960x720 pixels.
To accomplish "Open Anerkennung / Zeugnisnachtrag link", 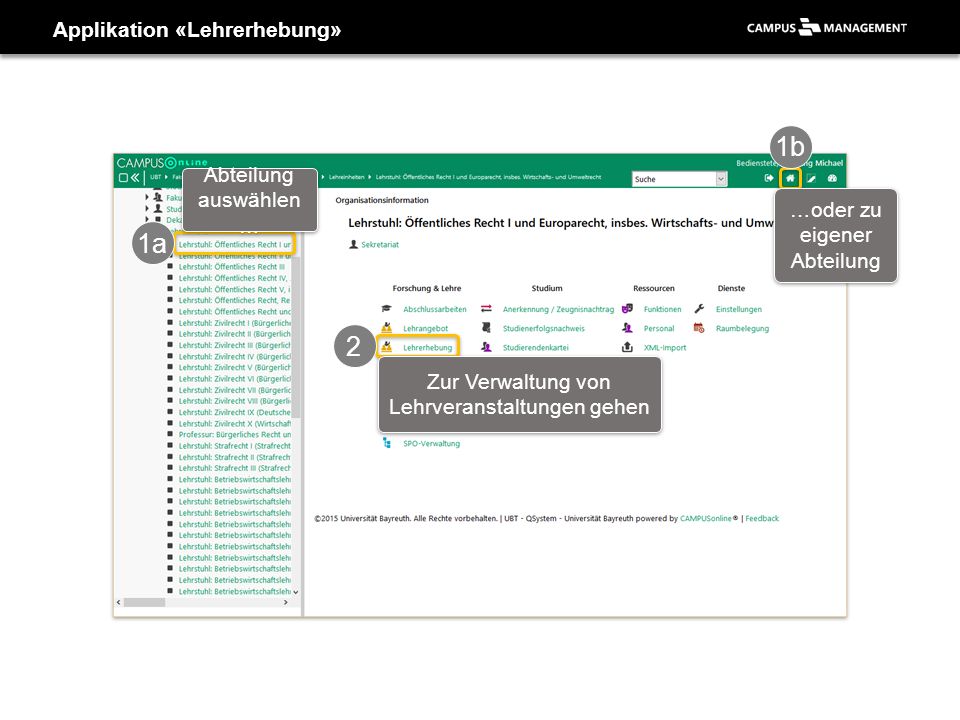I will 558,309.
